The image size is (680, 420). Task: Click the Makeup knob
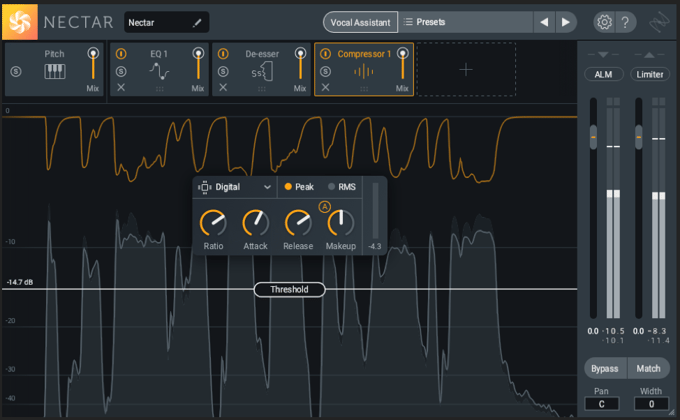click(341, 223)
